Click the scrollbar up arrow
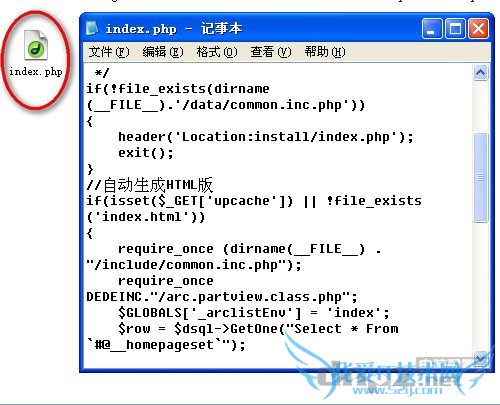Screen dimensions: 500x405 pos(480,72)
